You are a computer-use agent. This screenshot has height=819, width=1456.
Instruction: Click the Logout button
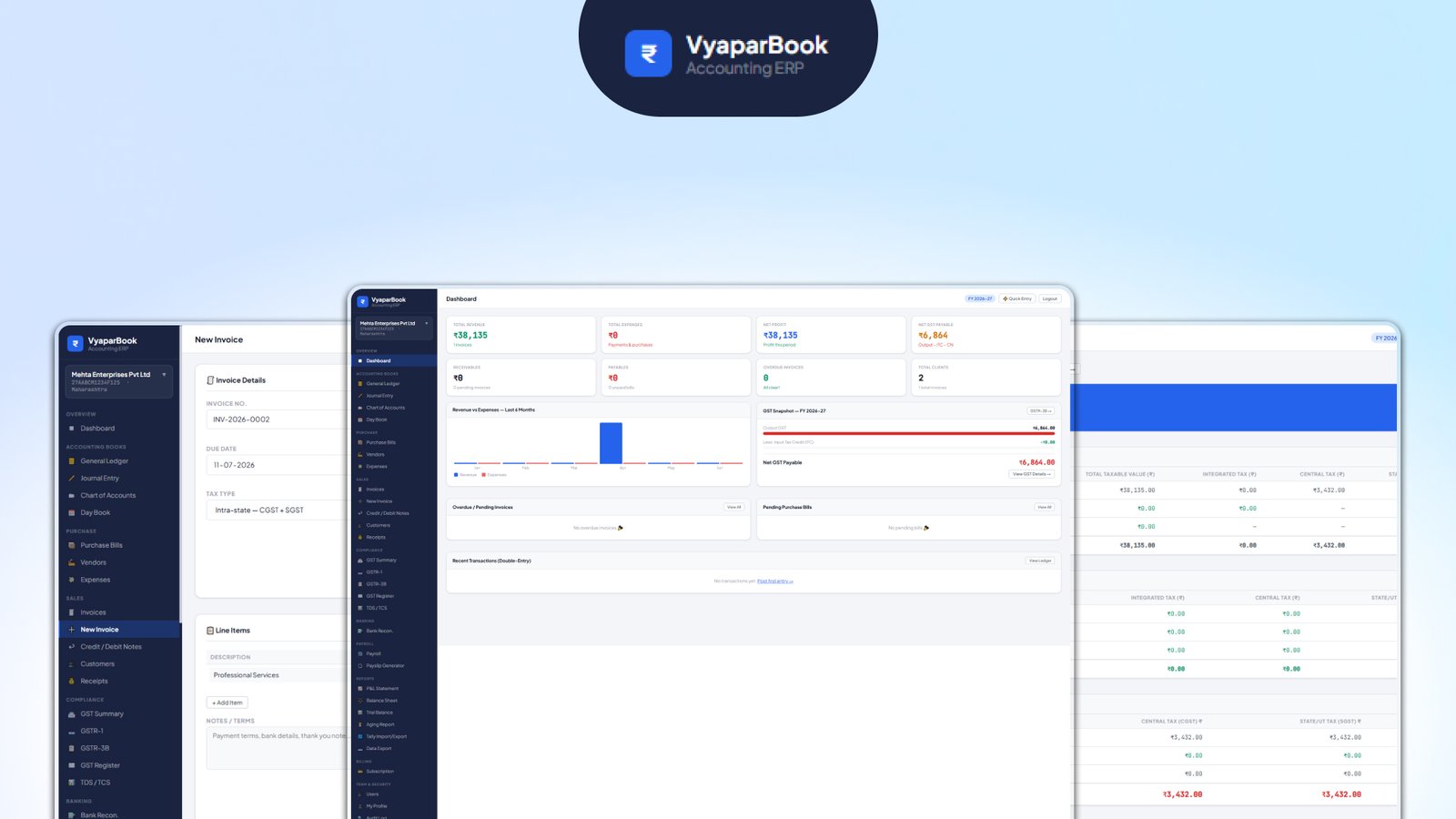pyautogui.click(x=1050, y=298)
